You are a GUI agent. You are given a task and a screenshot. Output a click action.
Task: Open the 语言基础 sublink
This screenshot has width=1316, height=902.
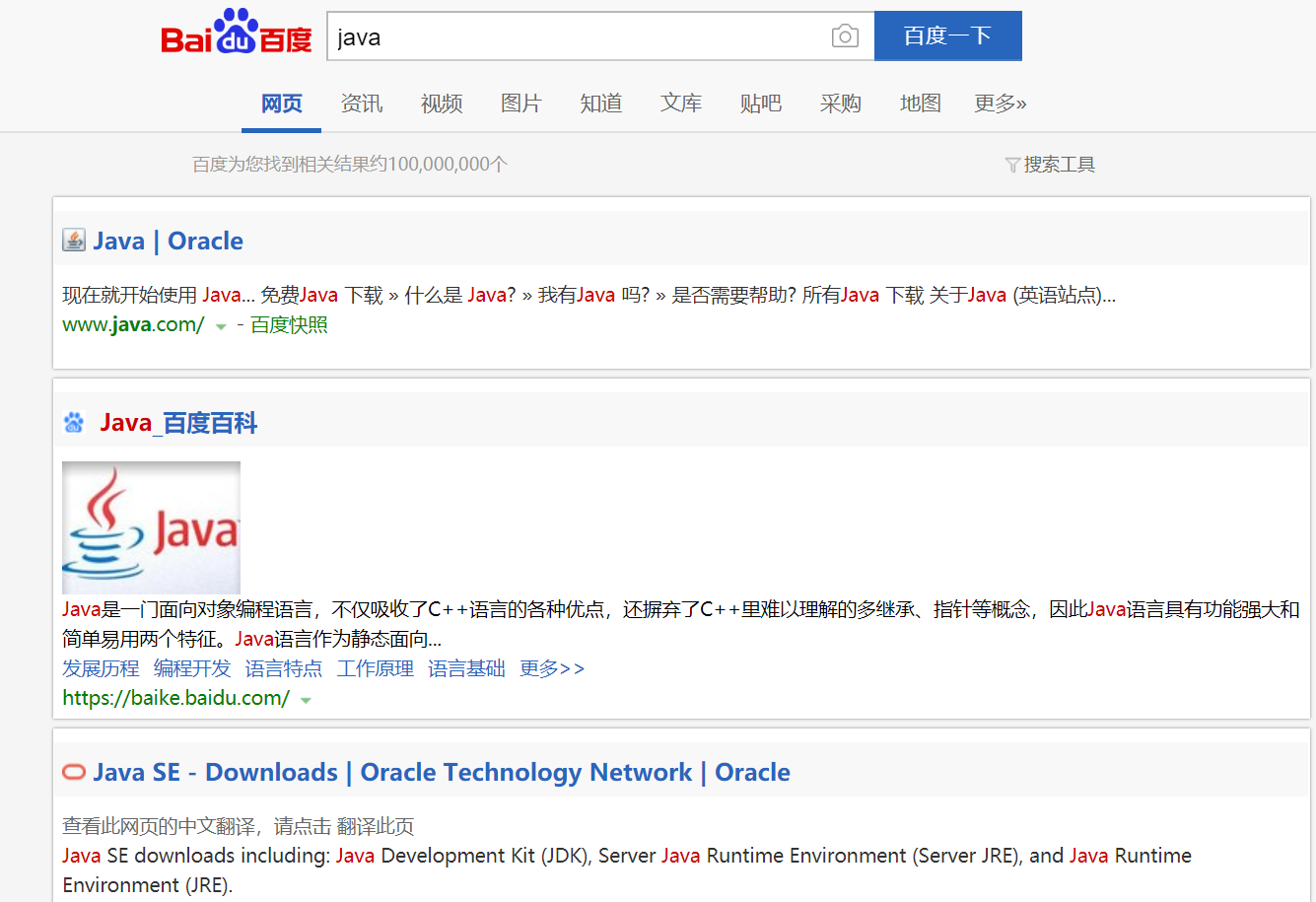[x=466, y=668]
